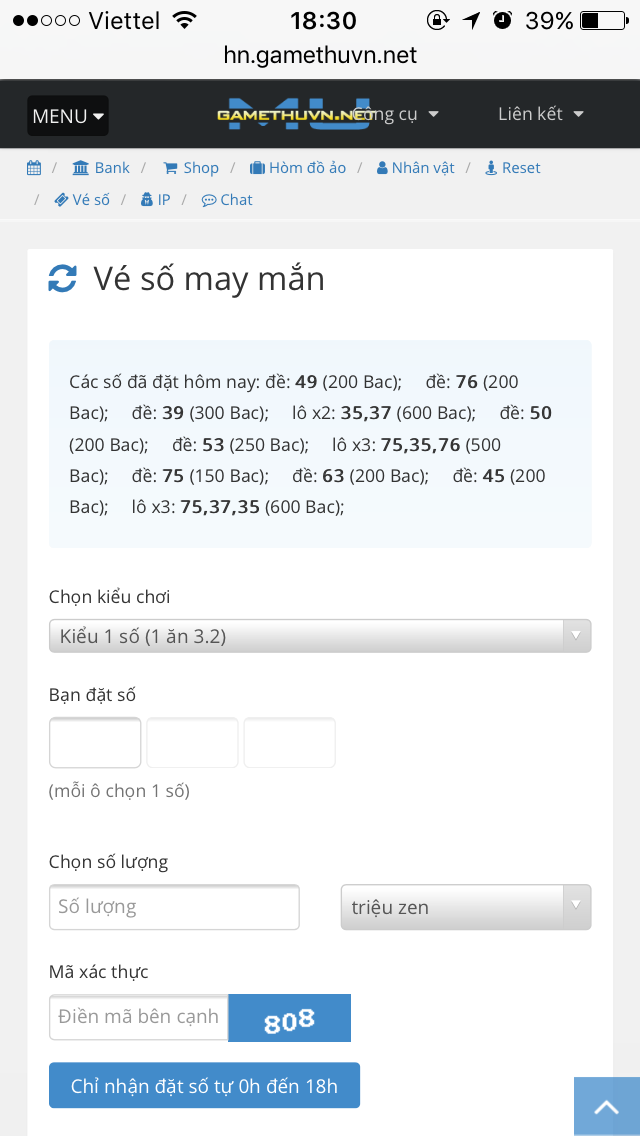
Task: Select the Reset link
Action: [x=512, y=168]
